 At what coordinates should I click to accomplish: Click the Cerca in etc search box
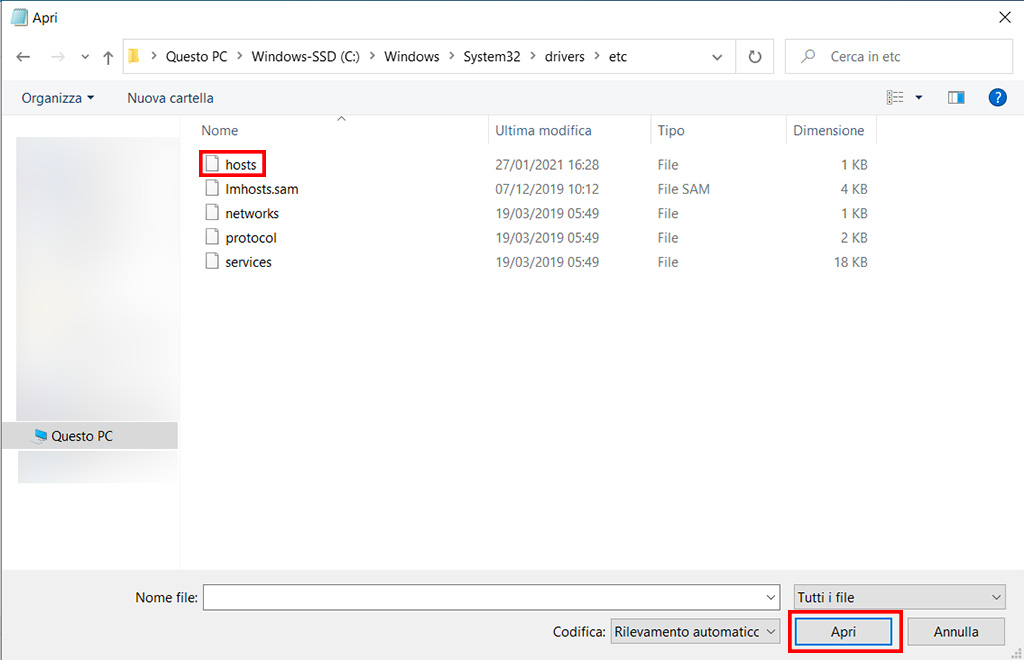(x=899, y=57)
